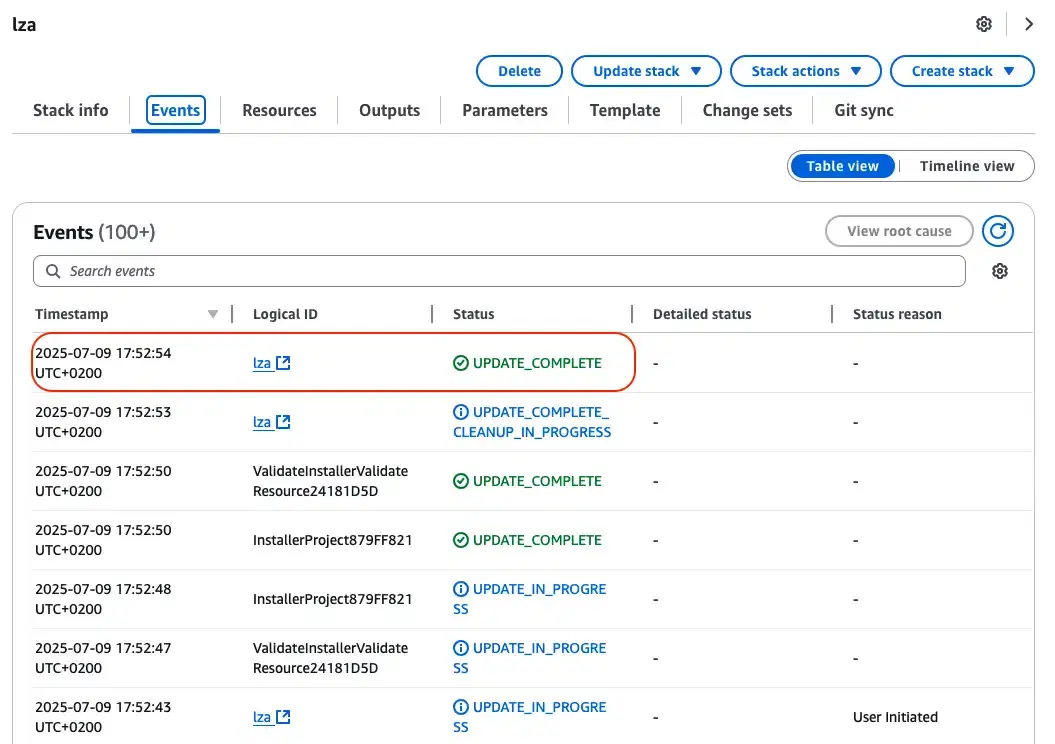Open the Stack info tab
Image resolution: width=1055 pixels, height=744 pixels.
coord(71,110)
